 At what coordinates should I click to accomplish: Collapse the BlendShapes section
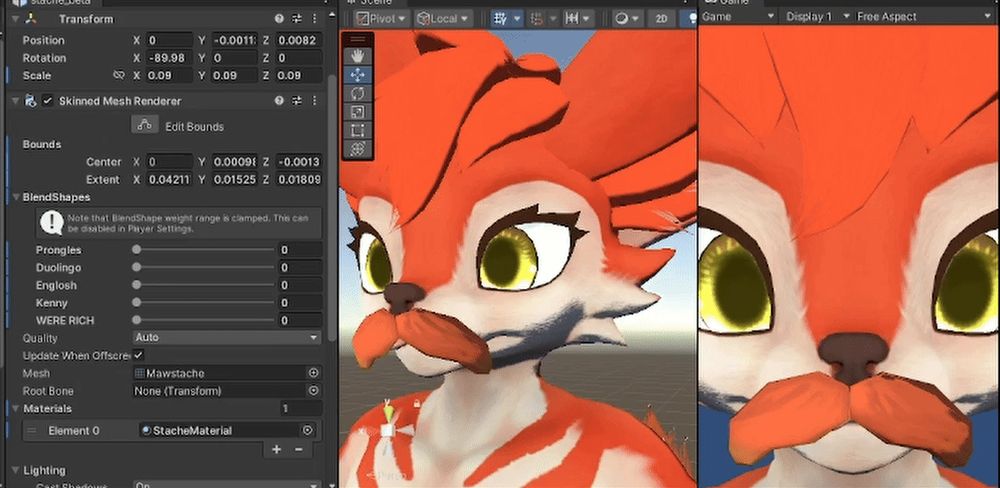[16, 197]
